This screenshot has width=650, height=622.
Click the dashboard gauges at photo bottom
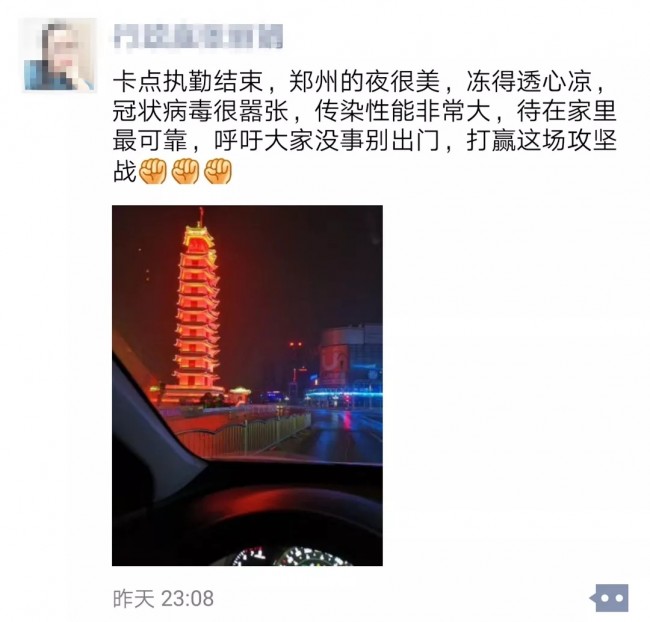click(292, 556)
